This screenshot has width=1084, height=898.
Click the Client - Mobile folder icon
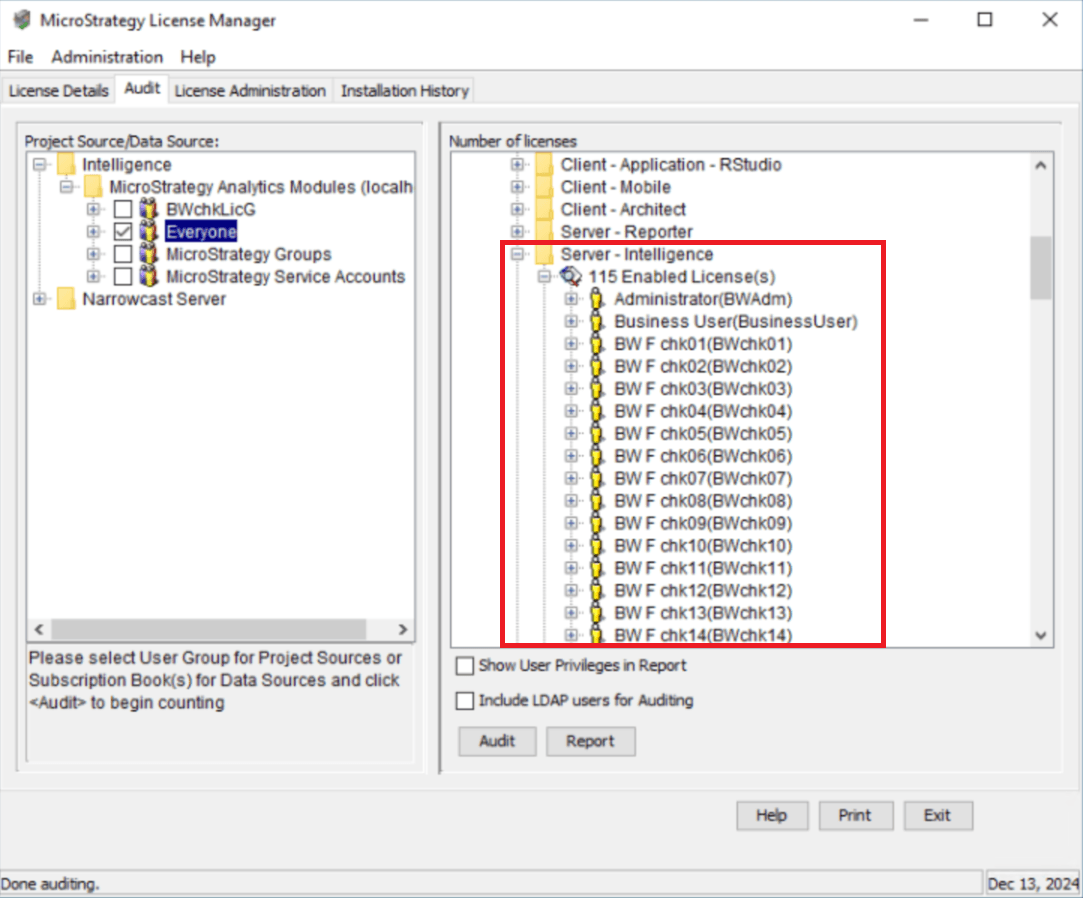pyautogui.click(x=544, y=187)
